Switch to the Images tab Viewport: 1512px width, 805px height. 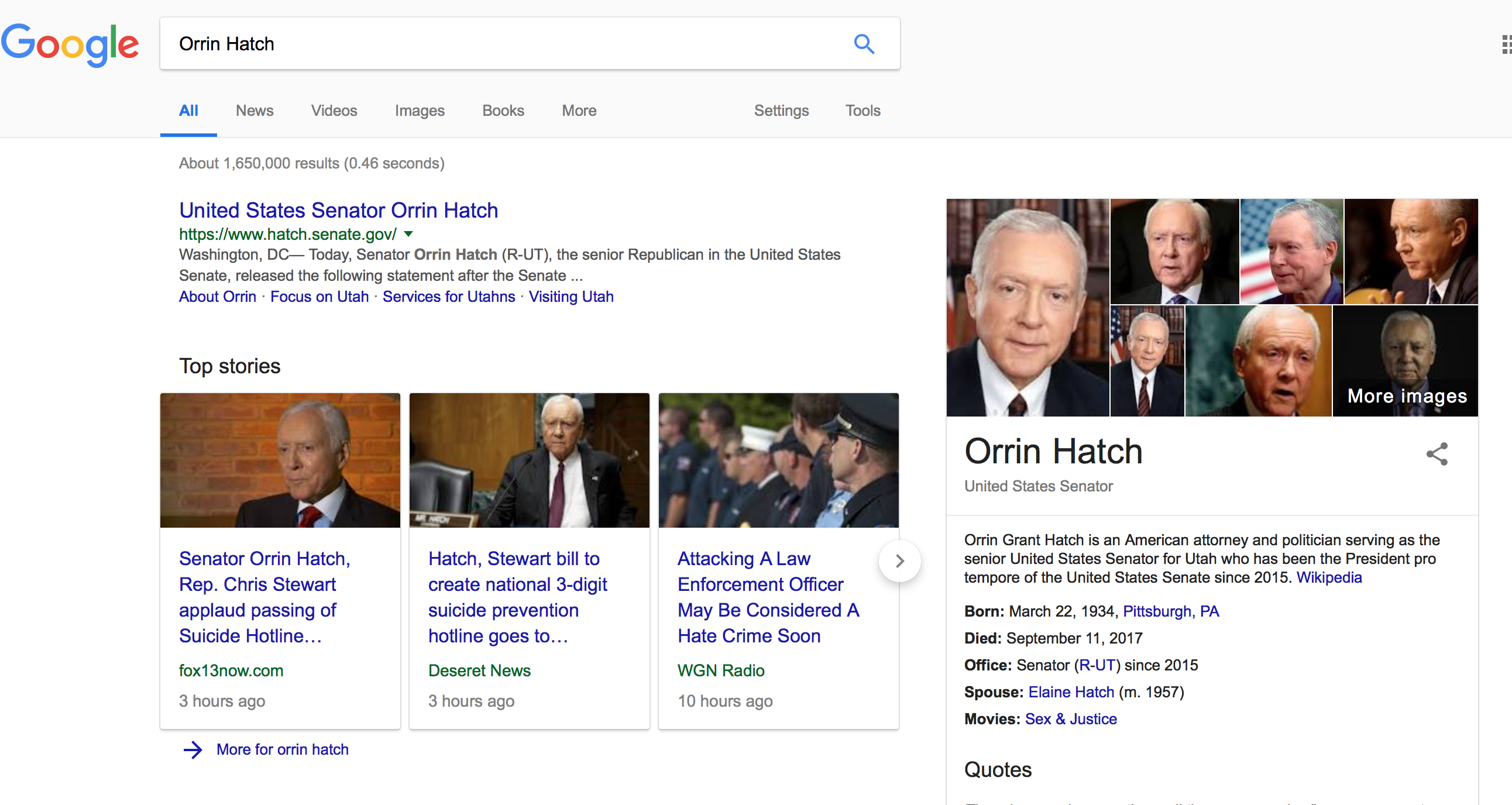(x=419, y=111)
